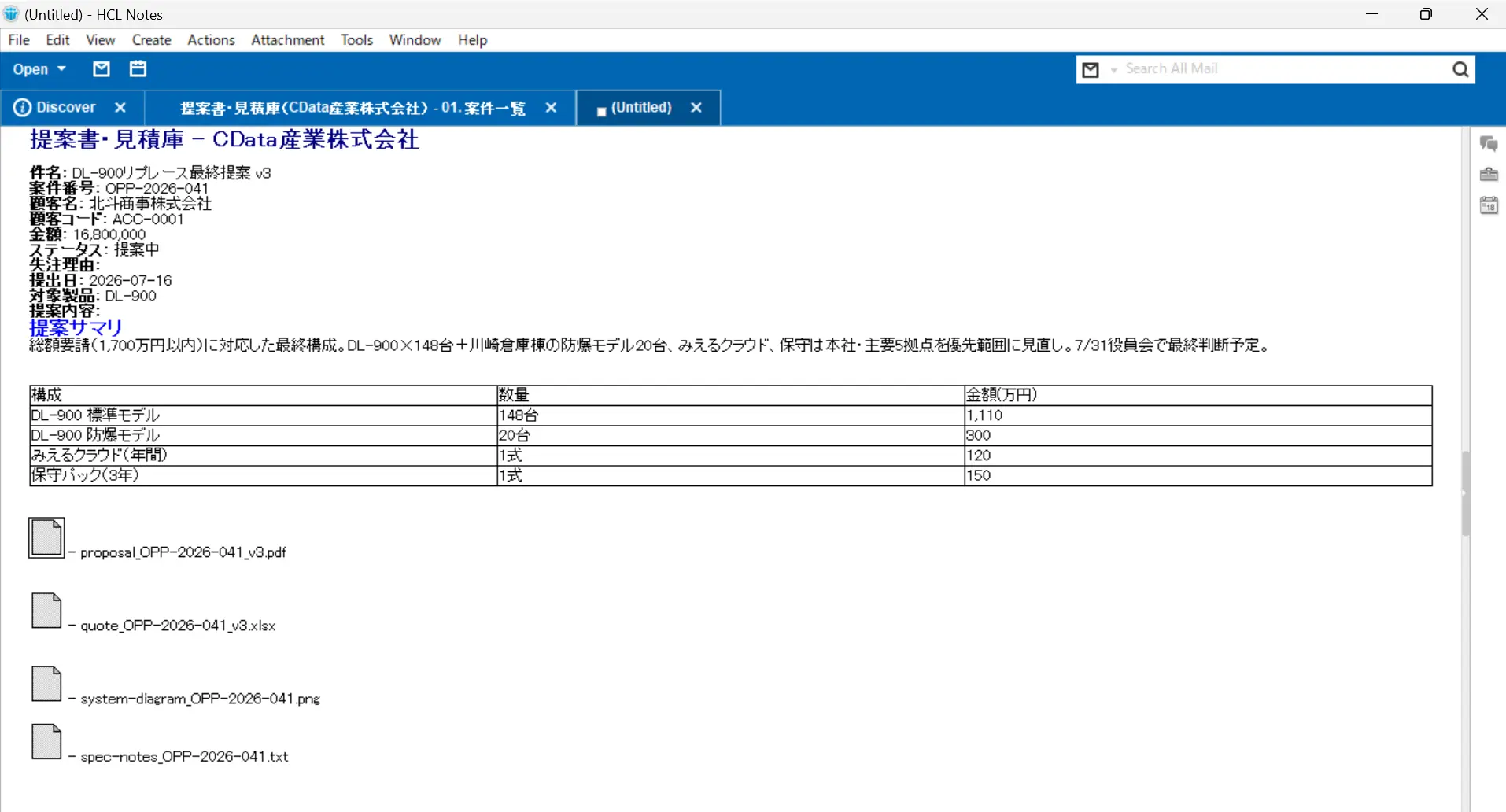Click the 案件番号 OPP-2026-041 line
Image resolution: width=1506 pixels, height=812 pixels.
point(119,189)
